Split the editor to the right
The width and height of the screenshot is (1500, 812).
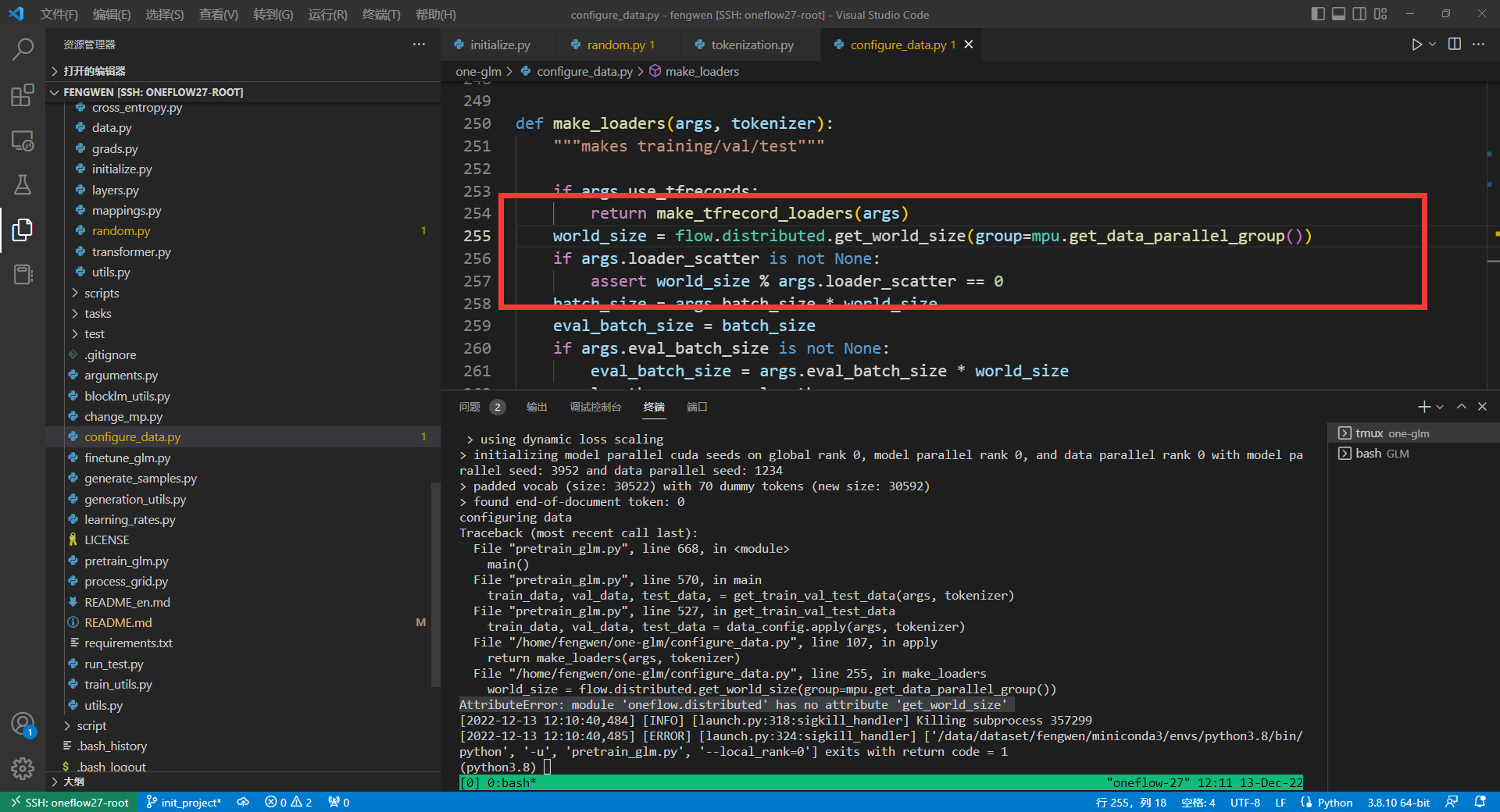click(x=1455, y=45)
